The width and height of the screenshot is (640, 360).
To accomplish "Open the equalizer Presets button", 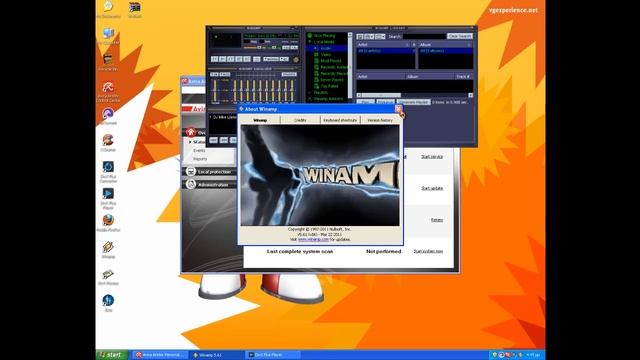I will pos(289,74).
